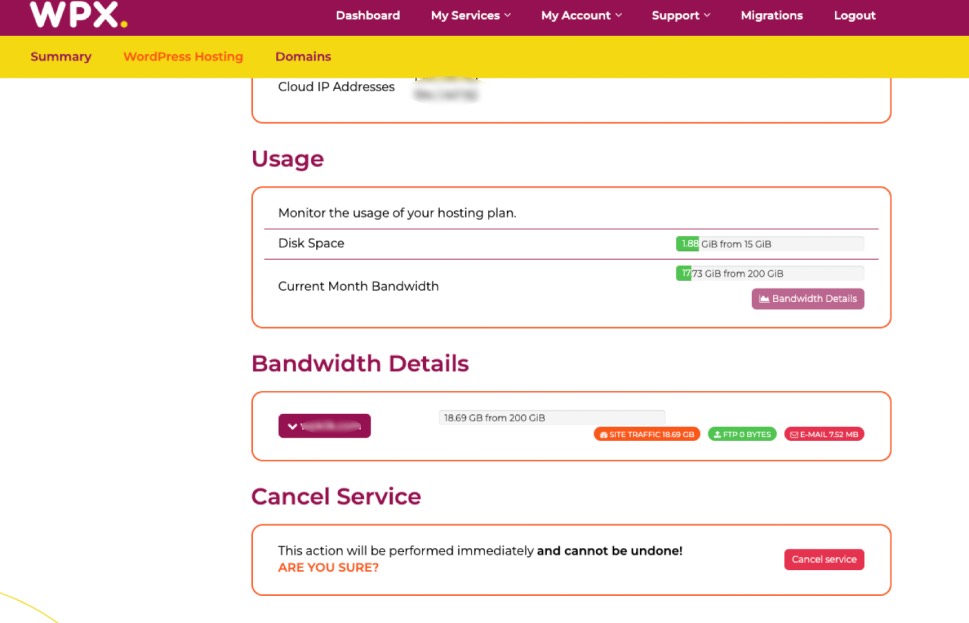Click the Site Traffic 18.69 GB badge
969x623 pixels.
pos(647,435)
